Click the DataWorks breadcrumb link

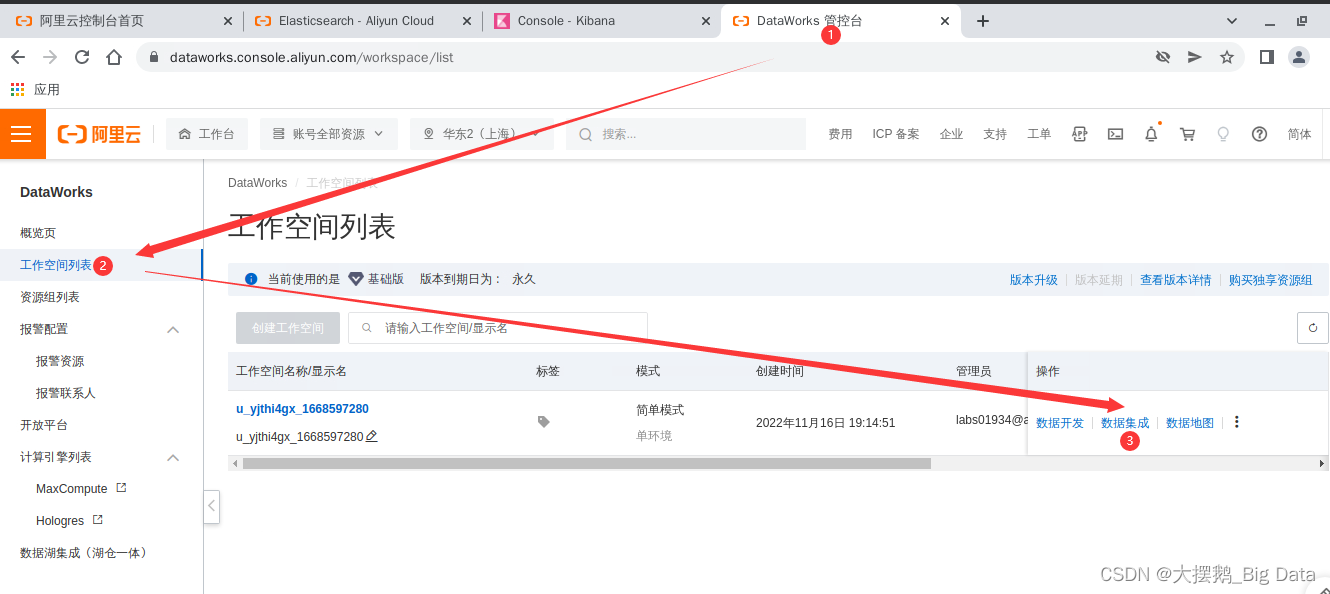point(257,183)
